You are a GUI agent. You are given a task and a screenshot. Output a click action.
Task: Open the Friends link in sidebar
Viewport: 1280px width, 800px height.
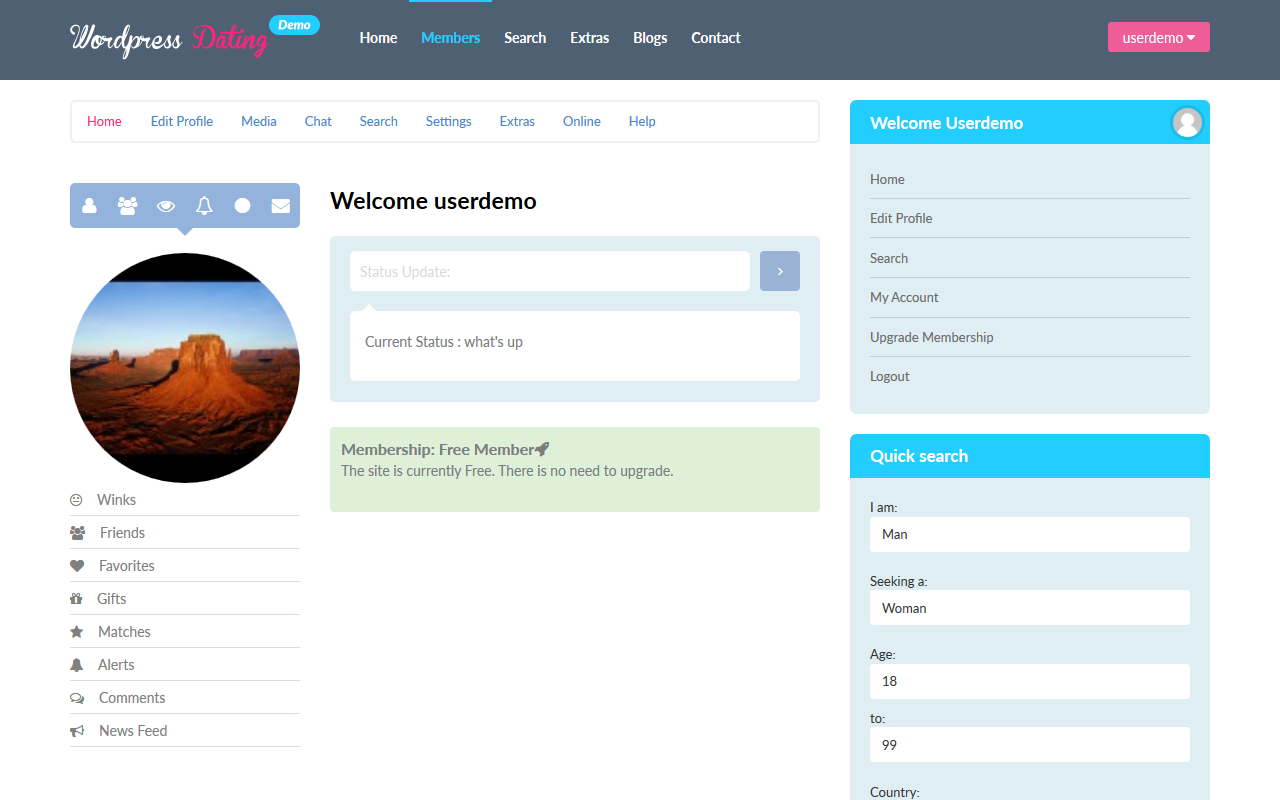point(122,533)
